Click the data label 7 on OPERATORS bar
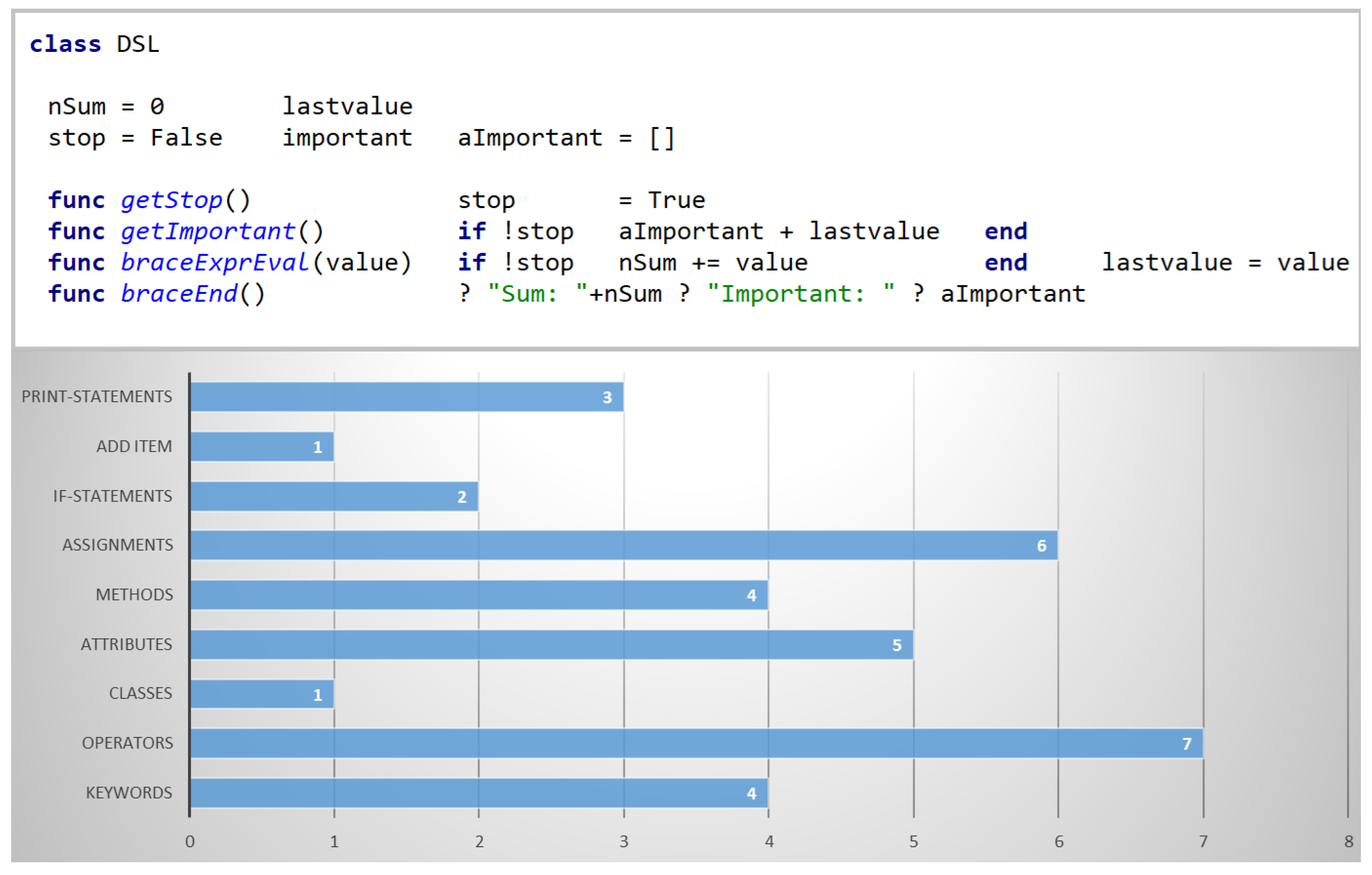The image size is (1372, 875). (x=1187, y=744)
